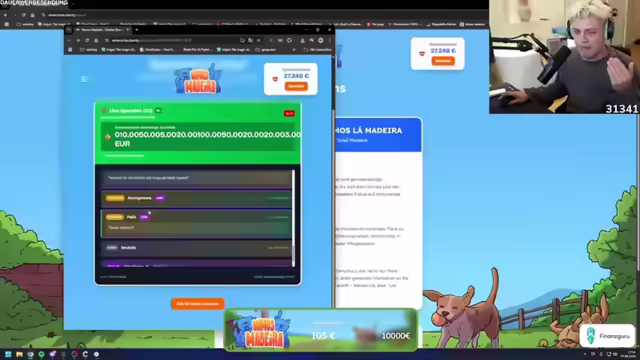Screen dimensions: 640x360
Task: Open the inner browser's three-dot menu
Action: (329, 40)
